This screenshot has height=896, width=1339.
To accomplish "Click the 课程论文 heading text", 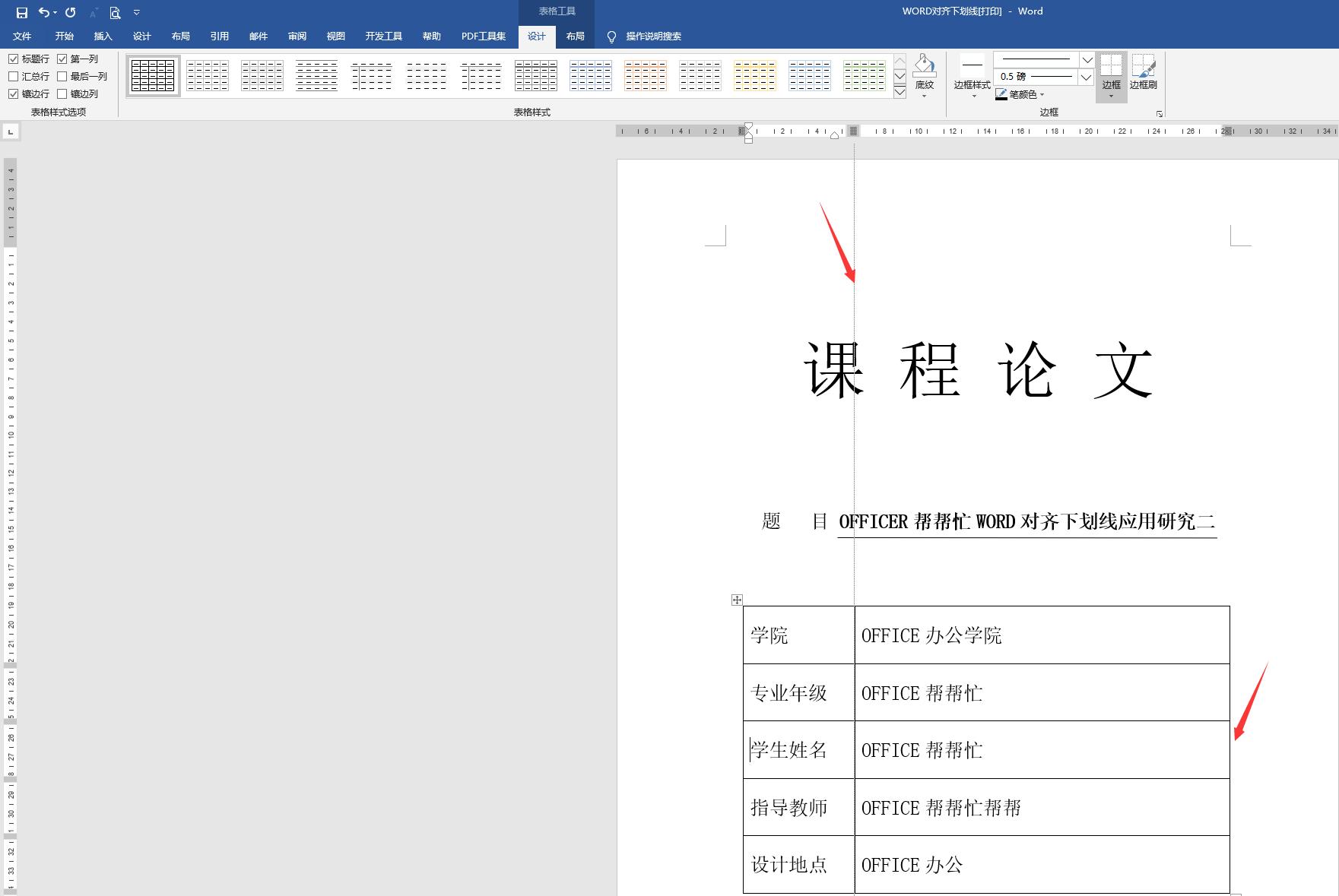I will click(x=979, y=370).
